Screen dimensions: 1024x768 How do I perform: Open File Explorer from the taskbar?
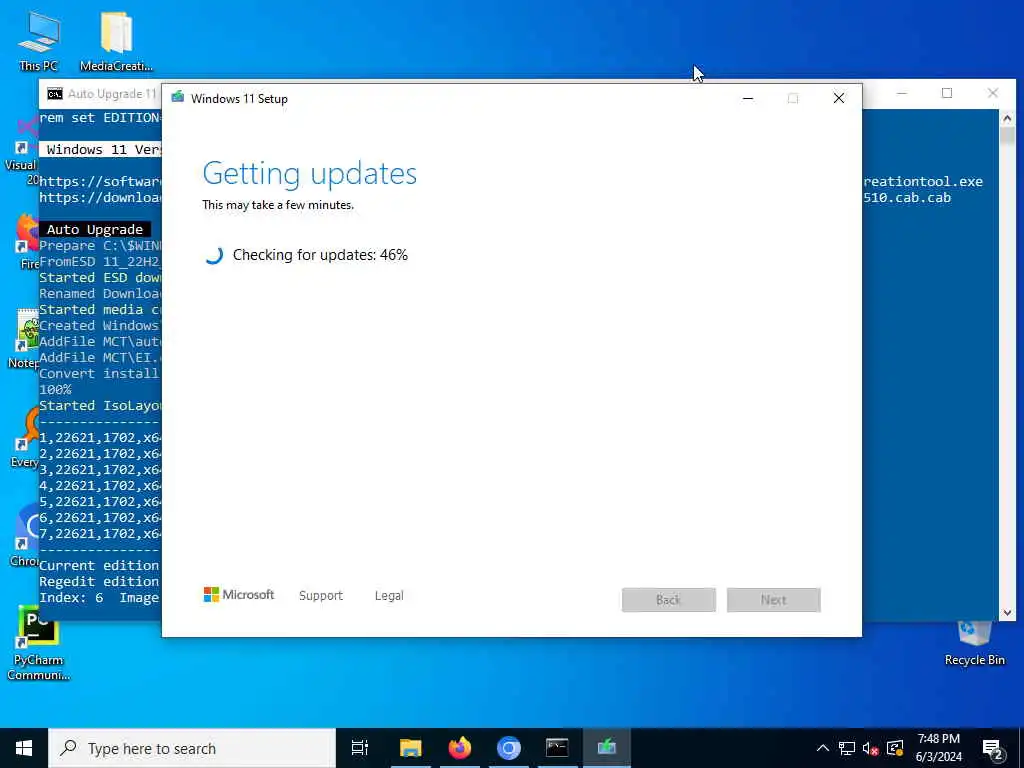pyautogui.click(x=411, y=748)
